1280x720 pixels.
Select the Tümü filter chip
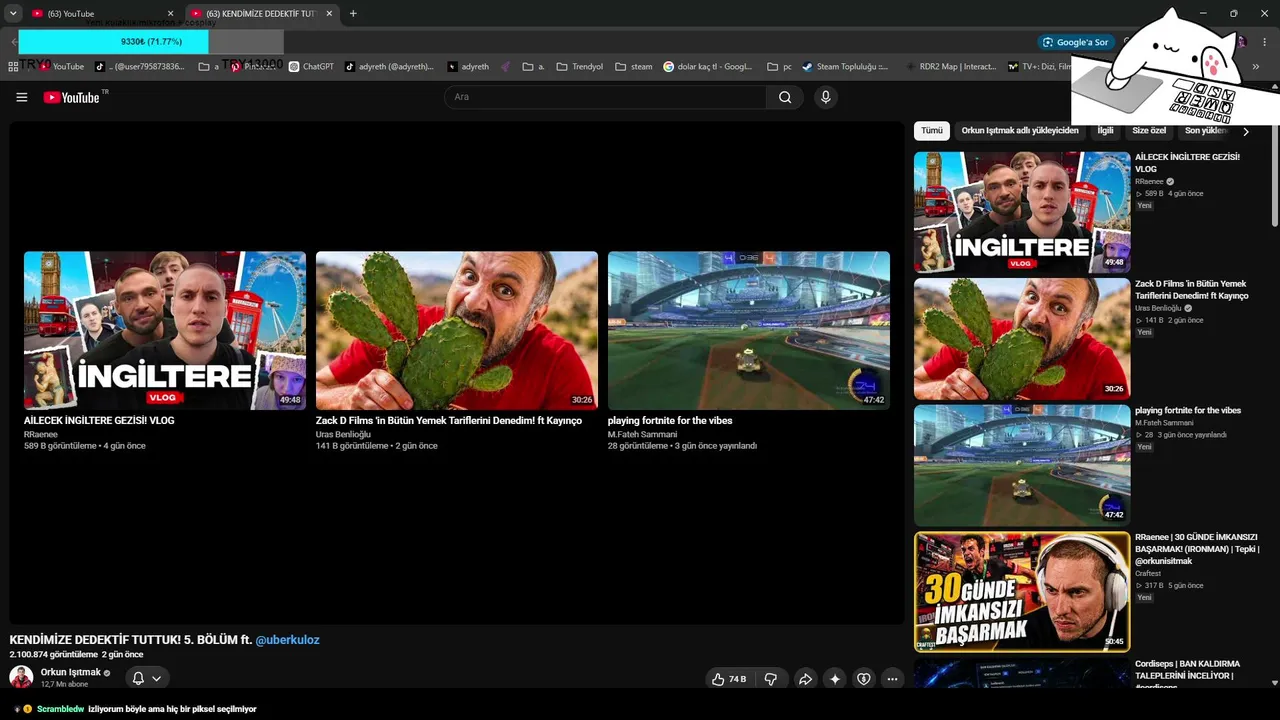pyautogui.click(x=932, y=131)
